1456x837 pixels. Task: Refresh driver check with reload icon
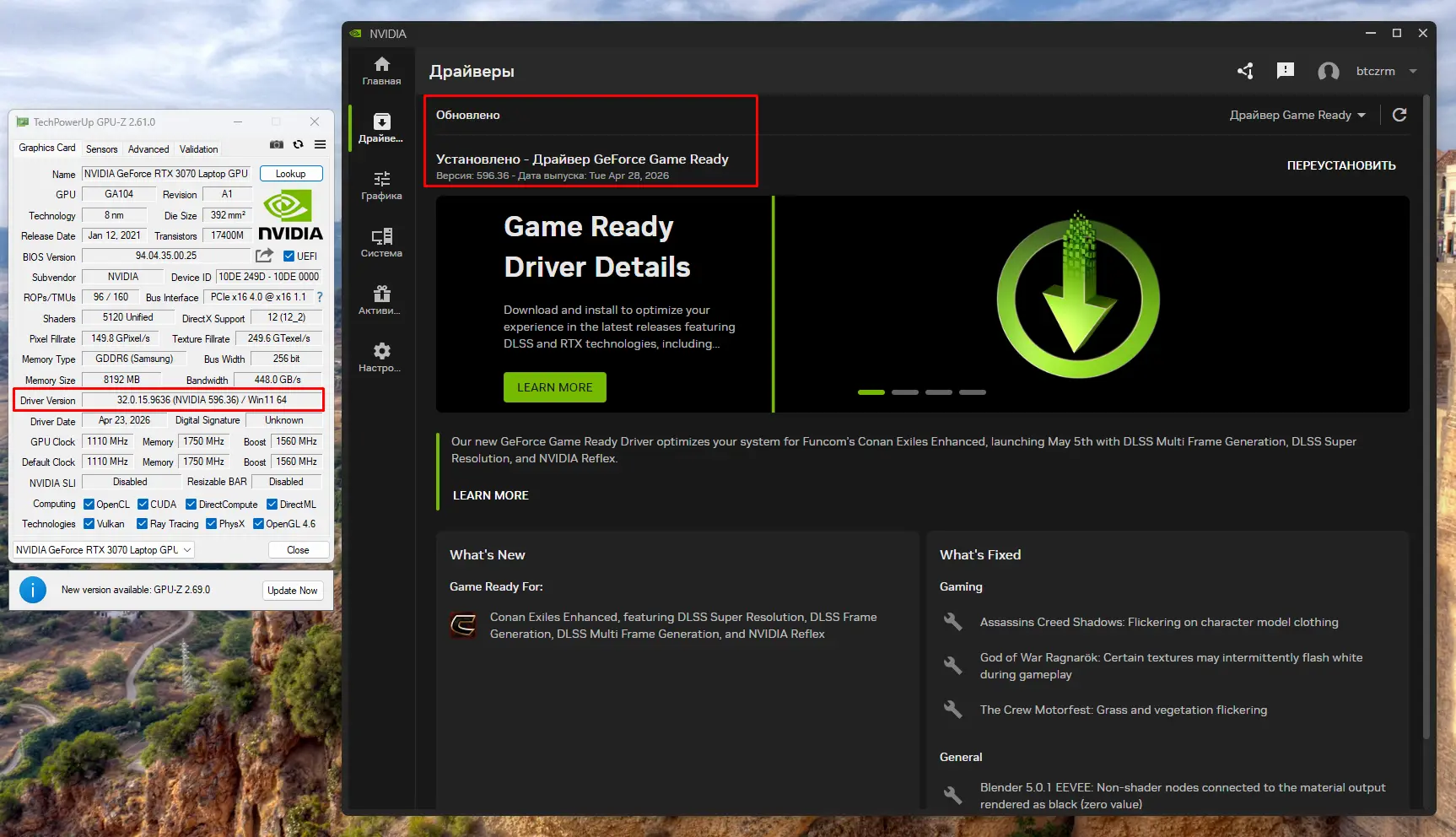pyautogui.click(x=1399, y=115)
